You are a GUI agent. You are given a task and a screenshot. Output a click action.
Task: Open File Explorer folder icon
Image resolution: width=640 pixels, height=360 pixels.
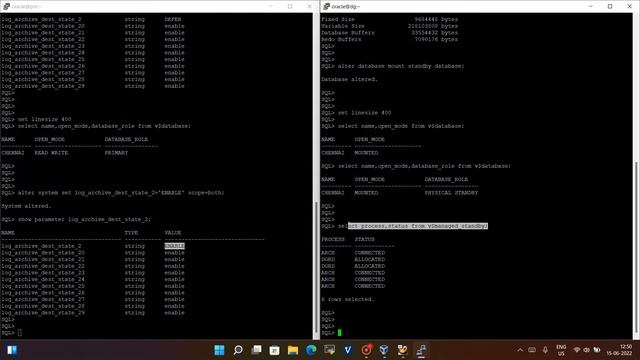coord(293,350)
